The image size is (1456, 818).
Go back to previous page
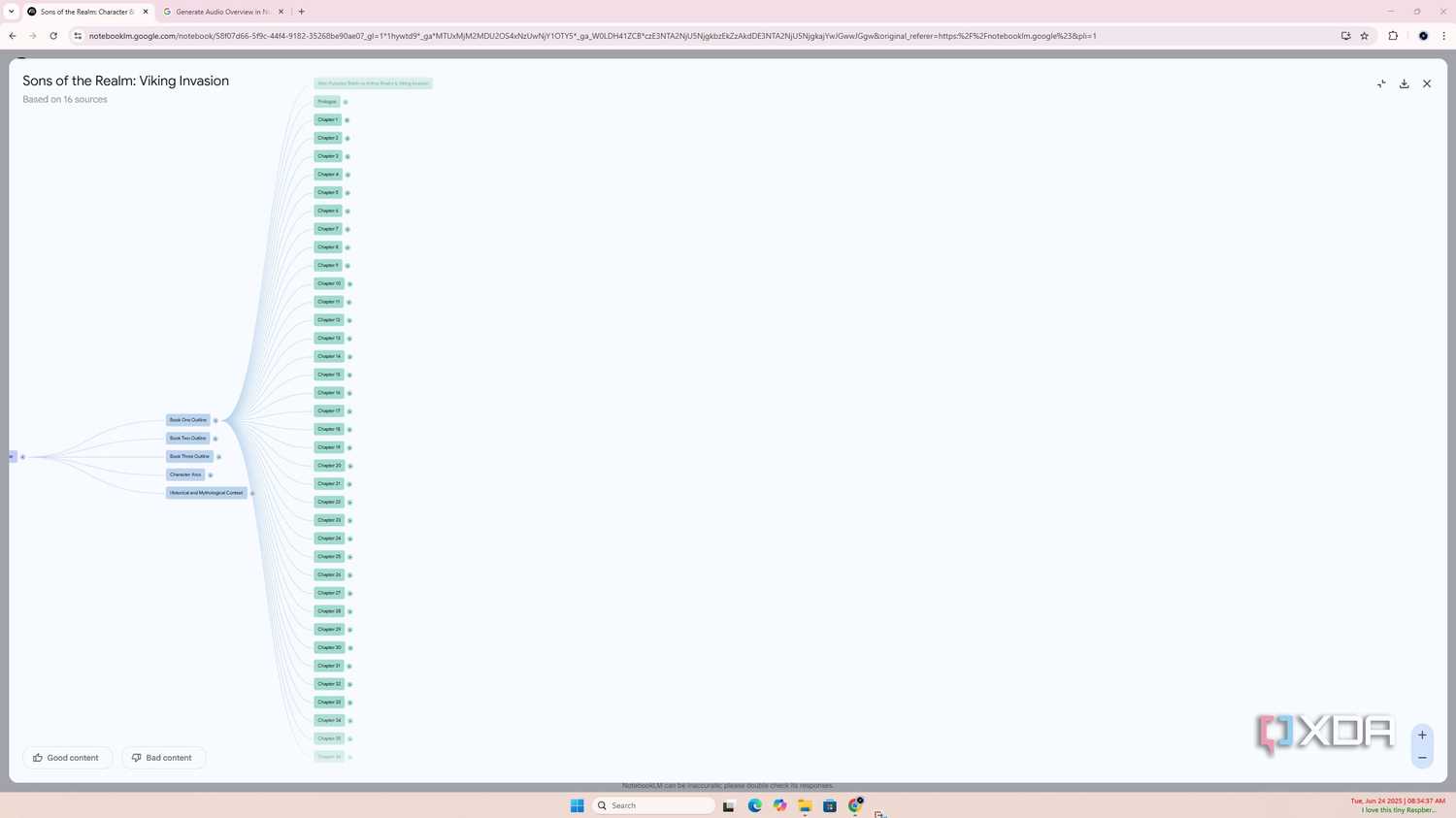tap(13, 36)
